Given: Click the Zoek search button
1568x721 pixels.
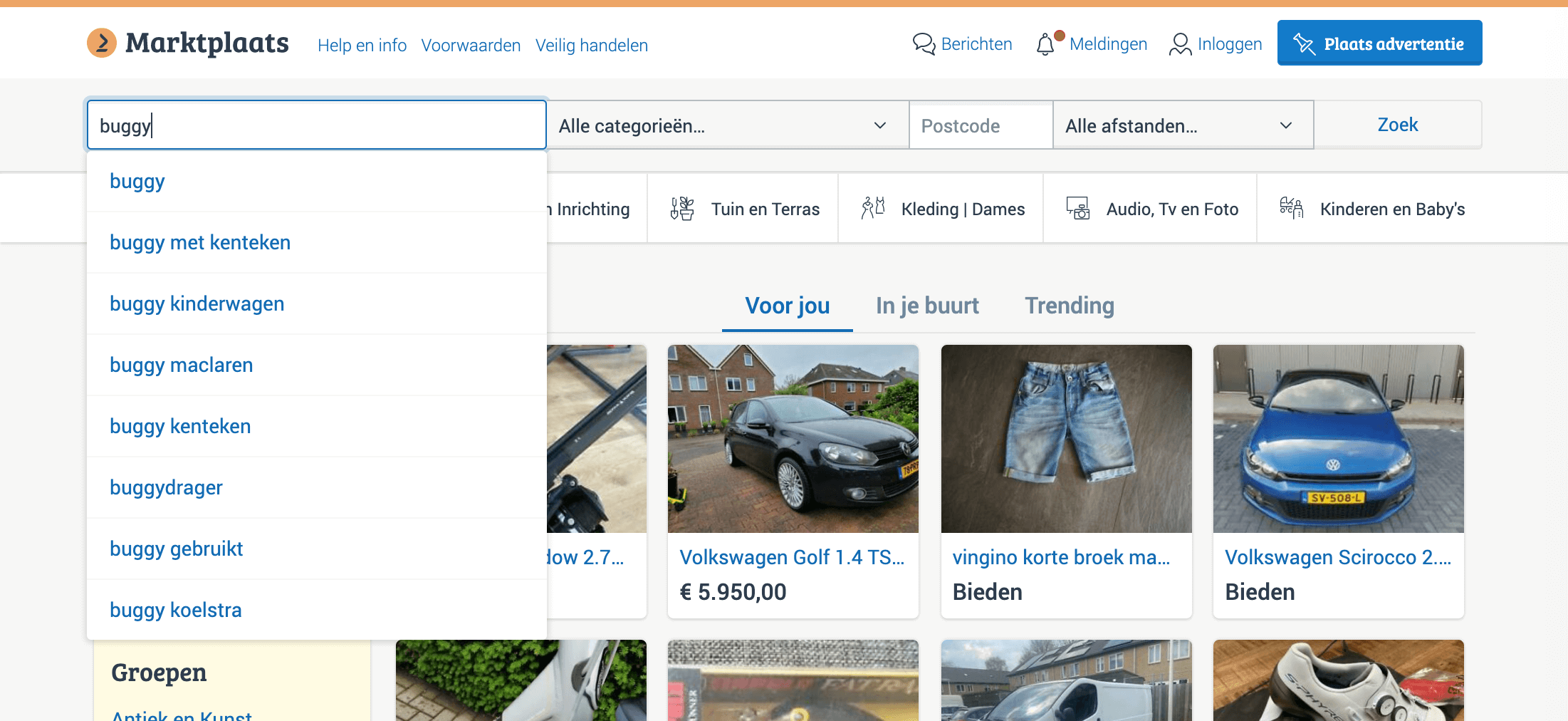Looking at the screenshot, I should pos(1398,125).
